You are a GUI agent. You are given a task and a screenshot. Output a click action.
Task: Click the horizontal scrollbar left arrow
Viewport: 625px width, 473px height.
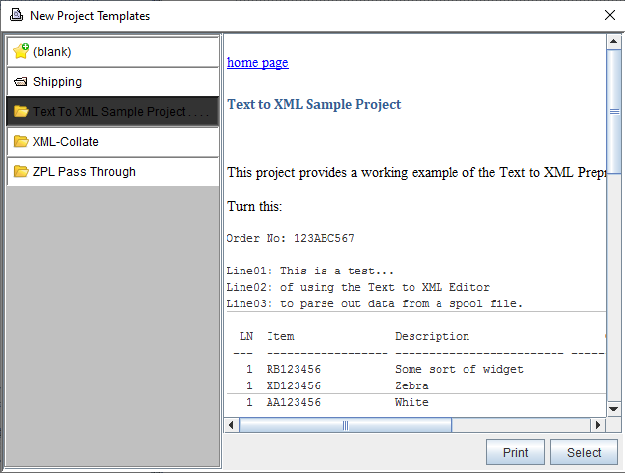pyautogui.click(x=231, y=425)
